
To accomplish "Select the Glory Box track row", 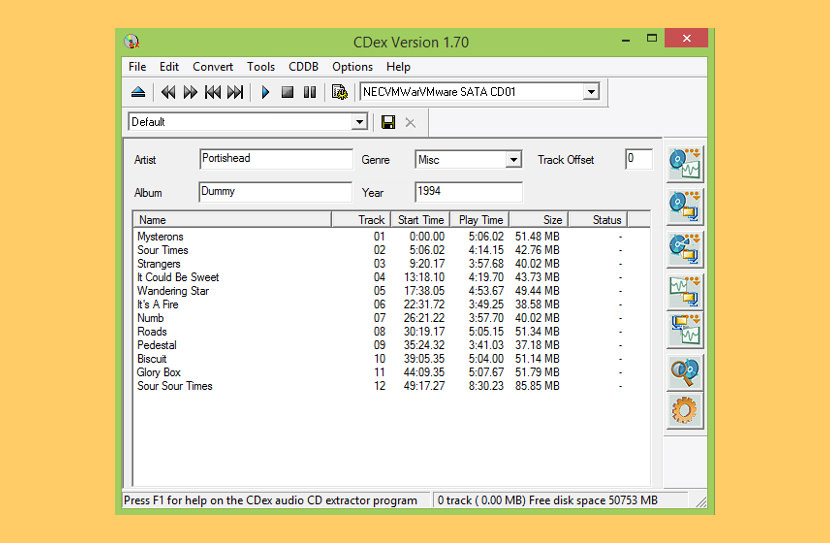I will (x=391, y=372).
